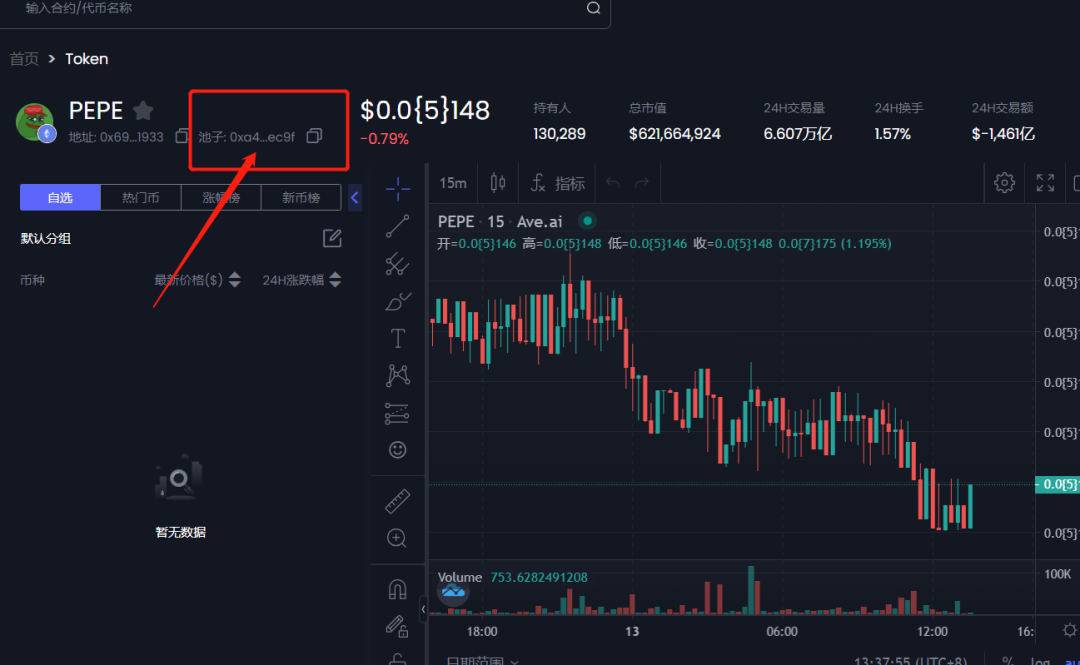Select the zoom-in magnifier tool
1080x665 pixels.
(x=397, y=537)
